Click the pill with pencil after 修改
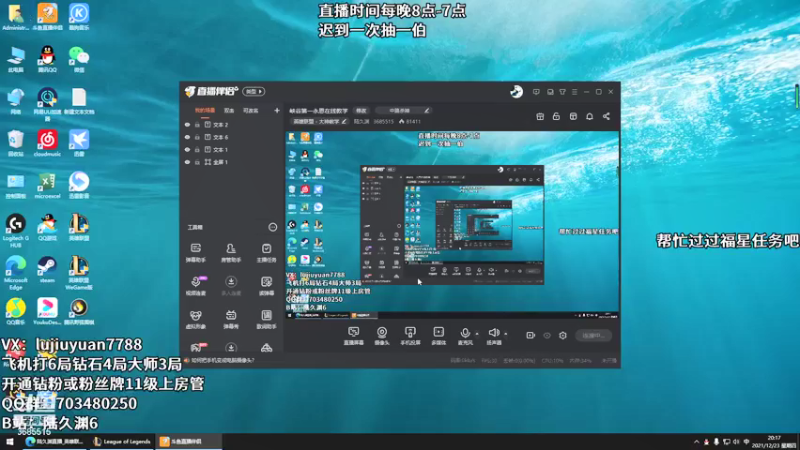 404,110
